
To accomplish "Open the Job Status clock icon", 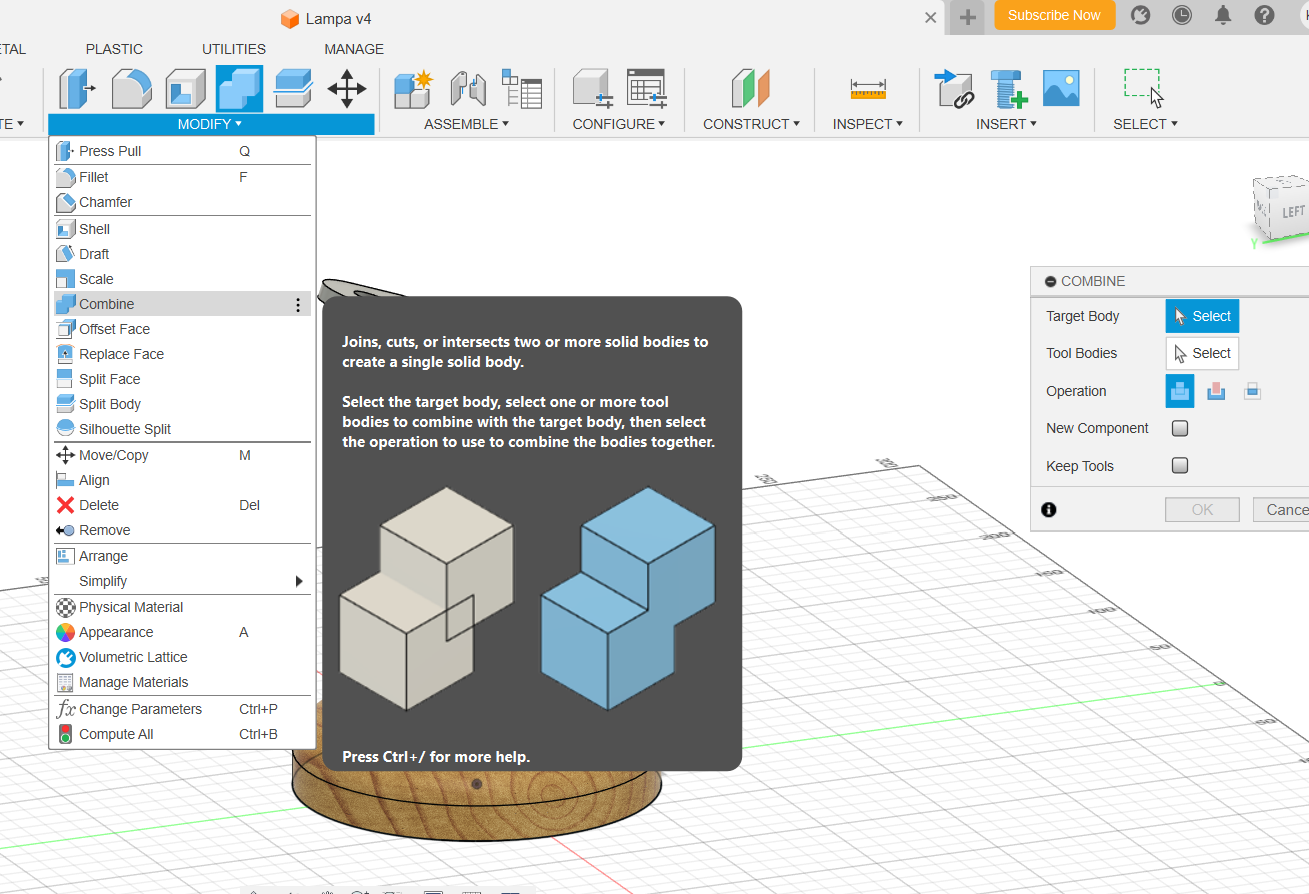I will [x=1182, y=15].
